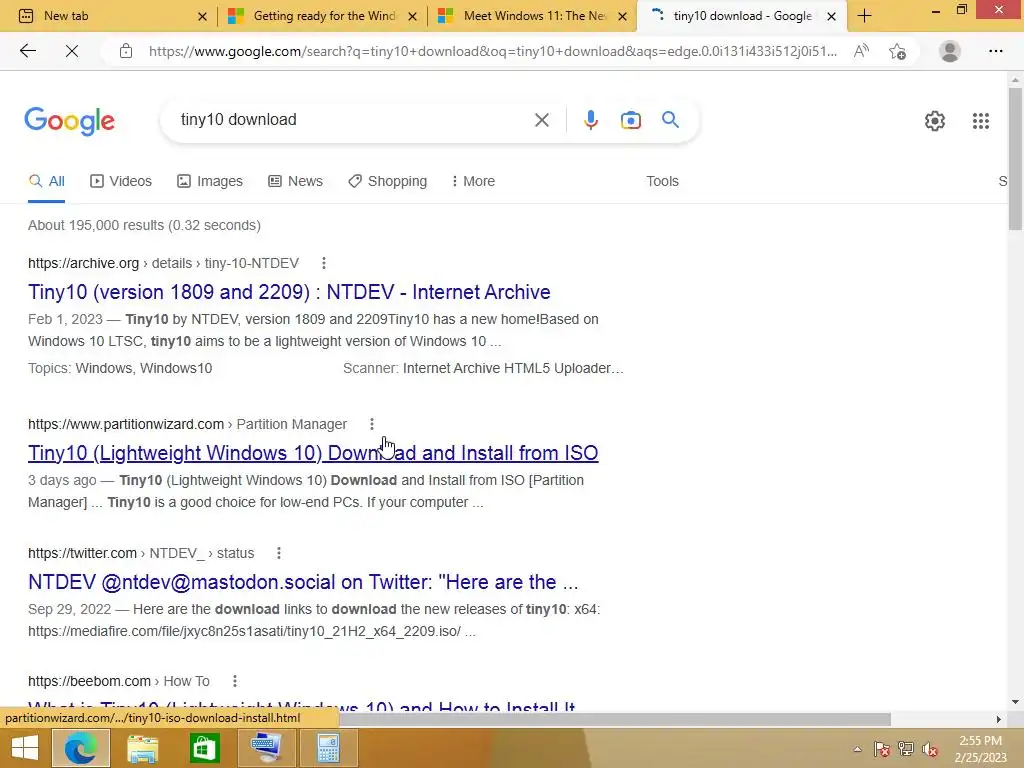Open a new tab with plus button
The width and height of the screenshot is (1024, 768).
pos(864,16)
